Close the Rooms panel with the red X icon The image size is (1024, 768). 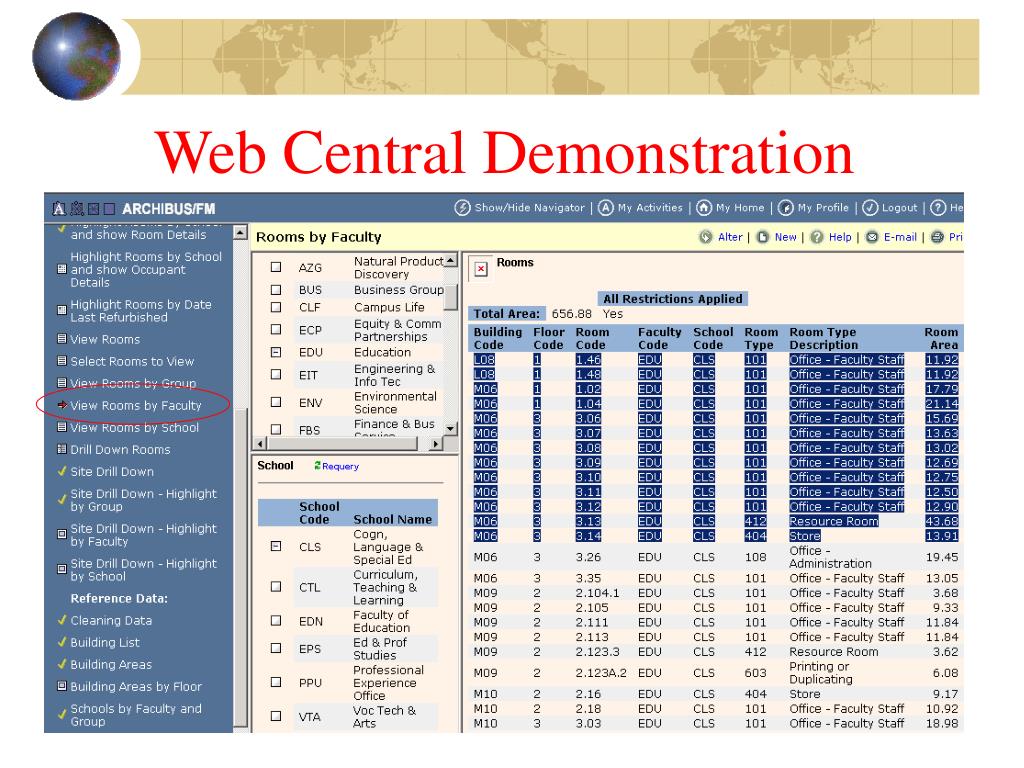tap(481, 268)
